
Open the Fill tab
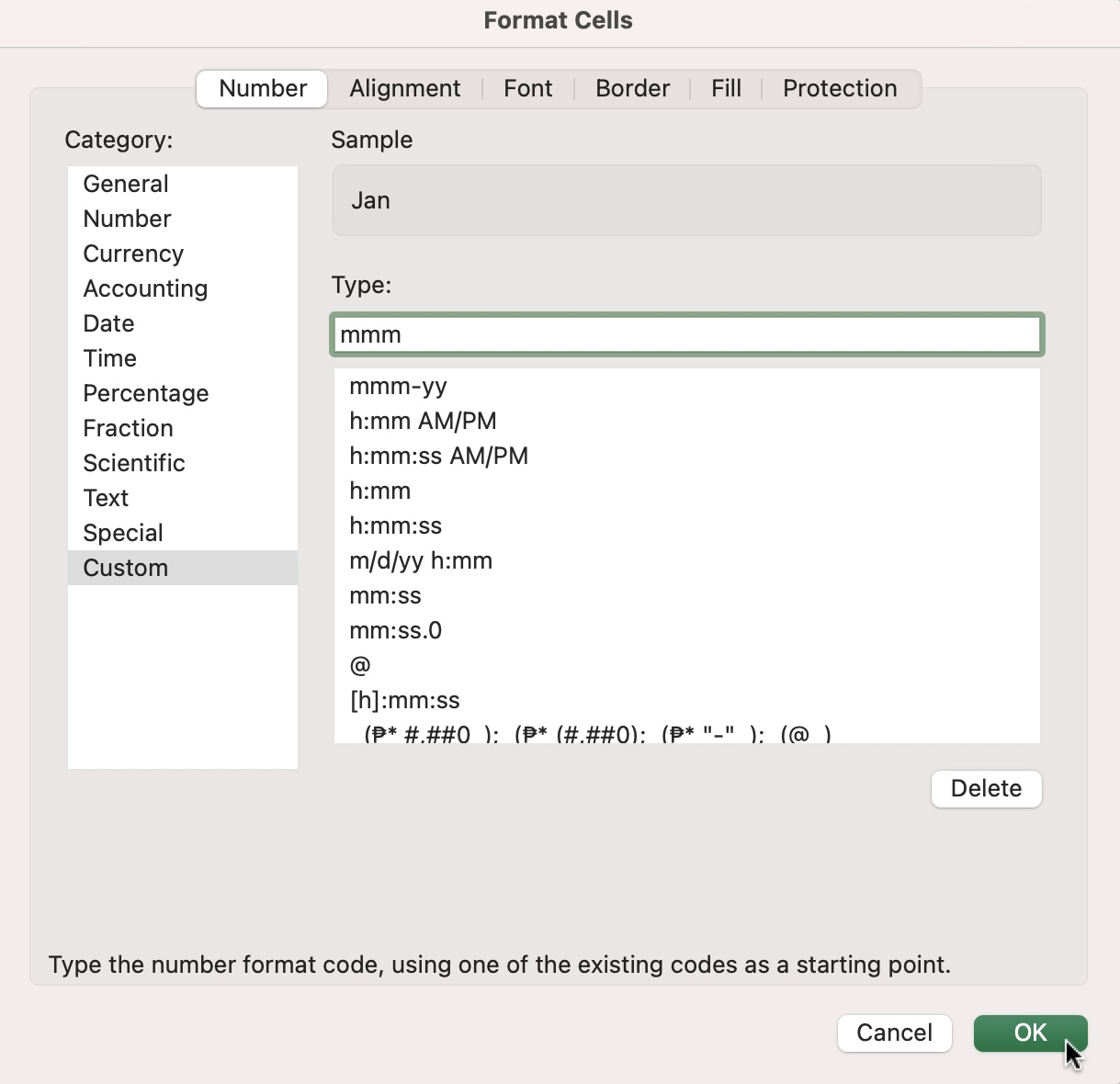coord(726,89)
